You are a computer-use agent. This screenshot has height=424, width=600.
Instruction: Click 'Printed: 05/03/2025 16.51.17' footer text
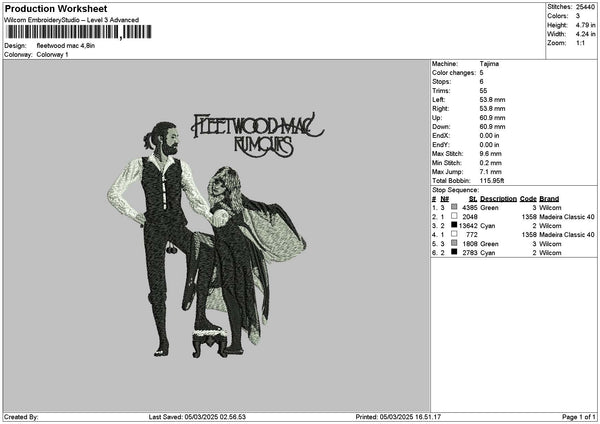398,417
